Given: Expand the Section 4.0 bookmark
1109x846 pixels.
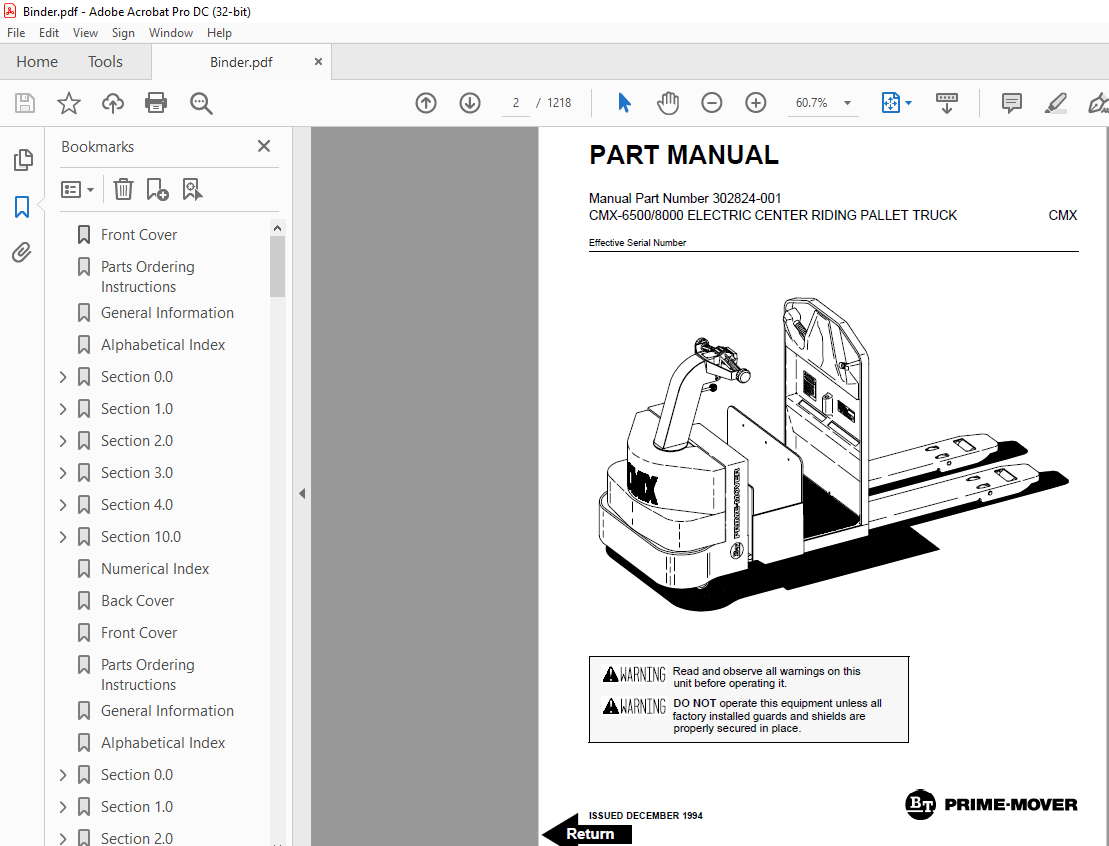Looking at the screenshot, I should [63, 505].
